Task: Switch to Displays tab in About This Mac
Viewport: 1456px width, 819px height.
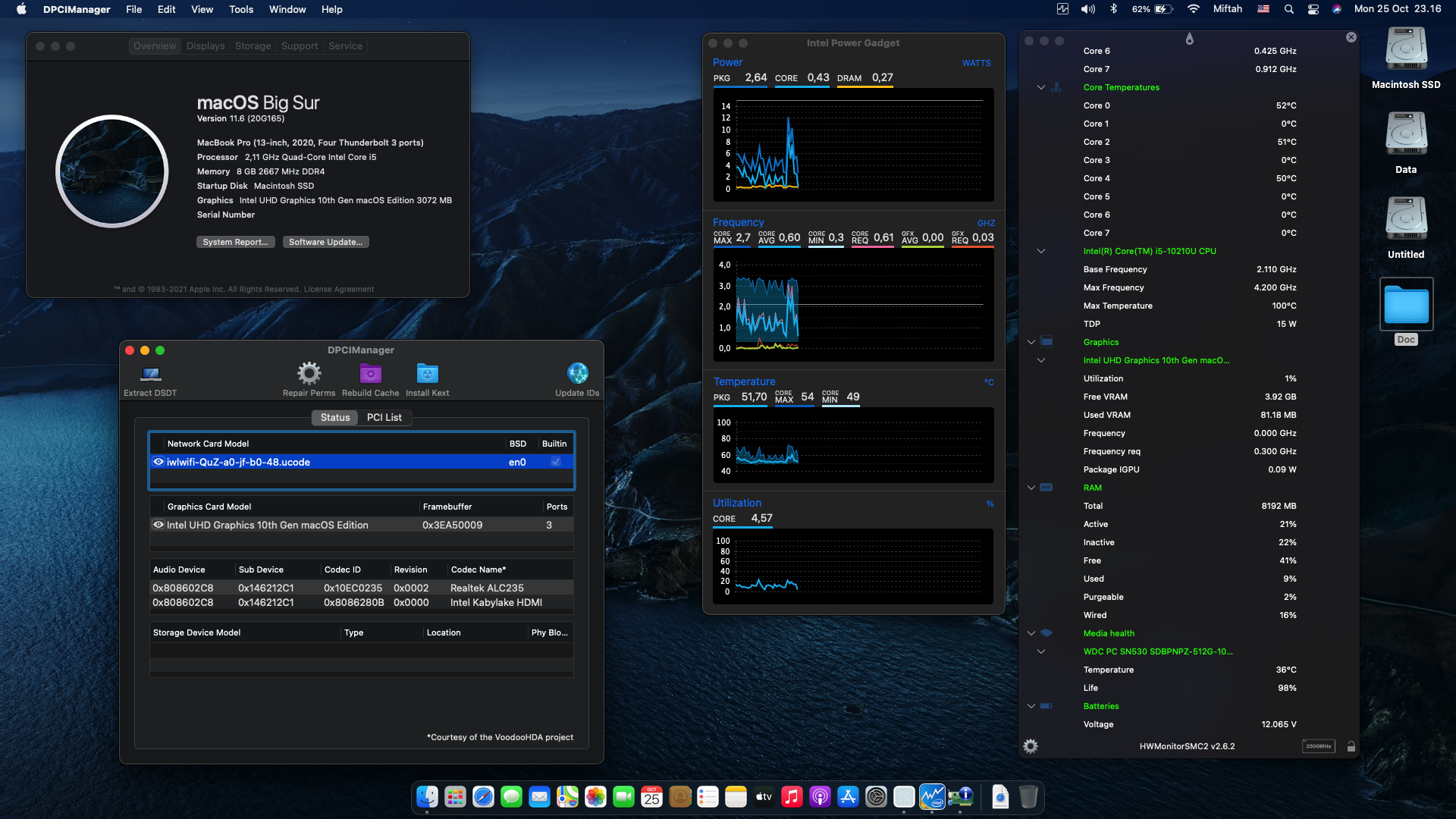Action: click(206, 45)
